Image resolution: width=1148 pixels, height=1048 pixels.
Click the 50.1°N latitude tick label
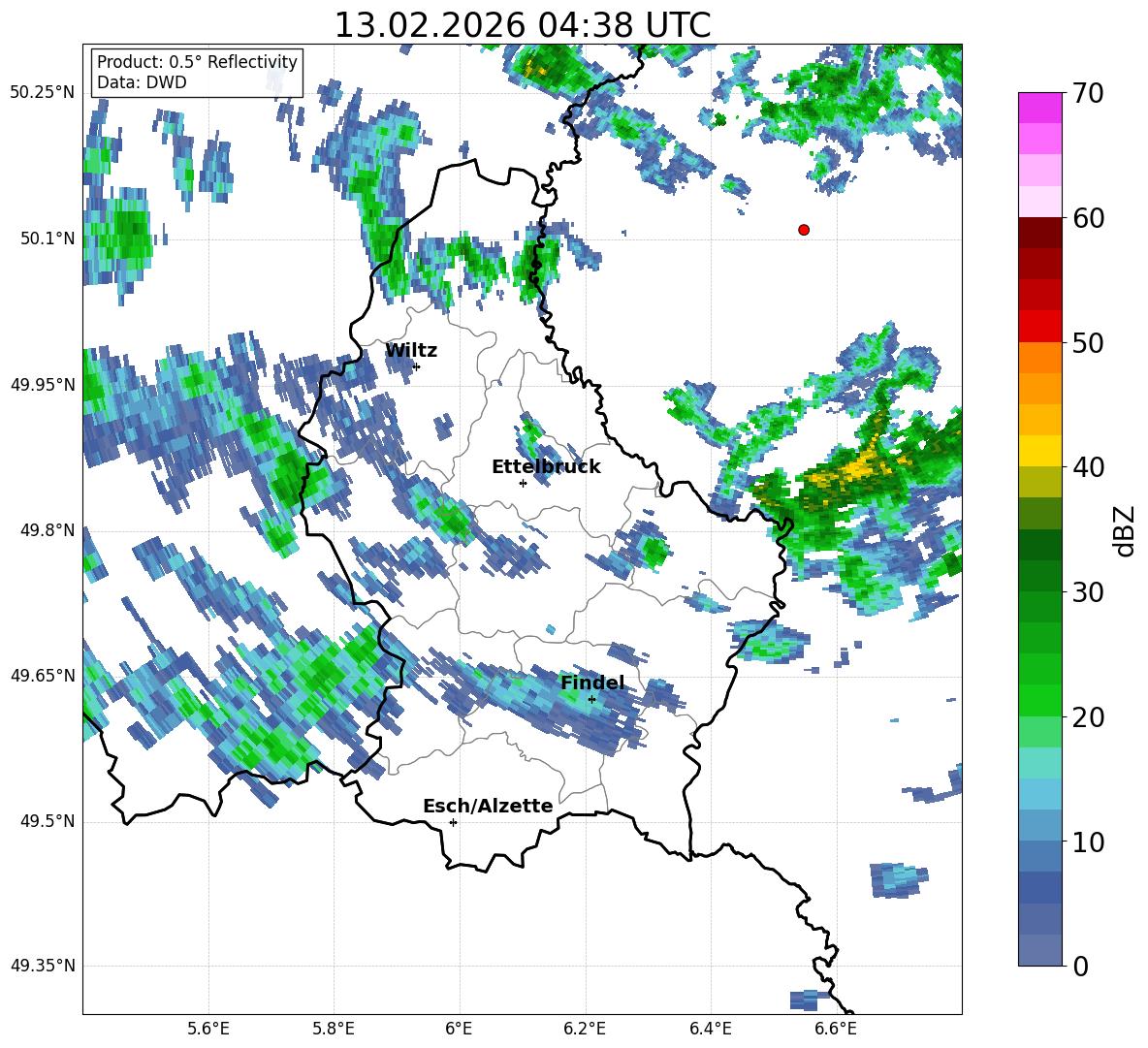48,239
